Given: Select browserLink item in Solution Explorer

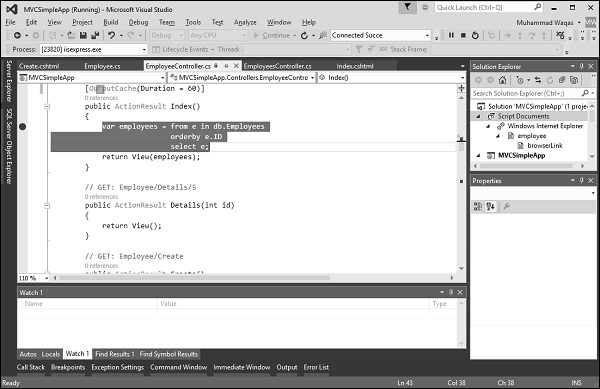Looking at the screenshot, I should pyautogui.click(x=545, y=146).
